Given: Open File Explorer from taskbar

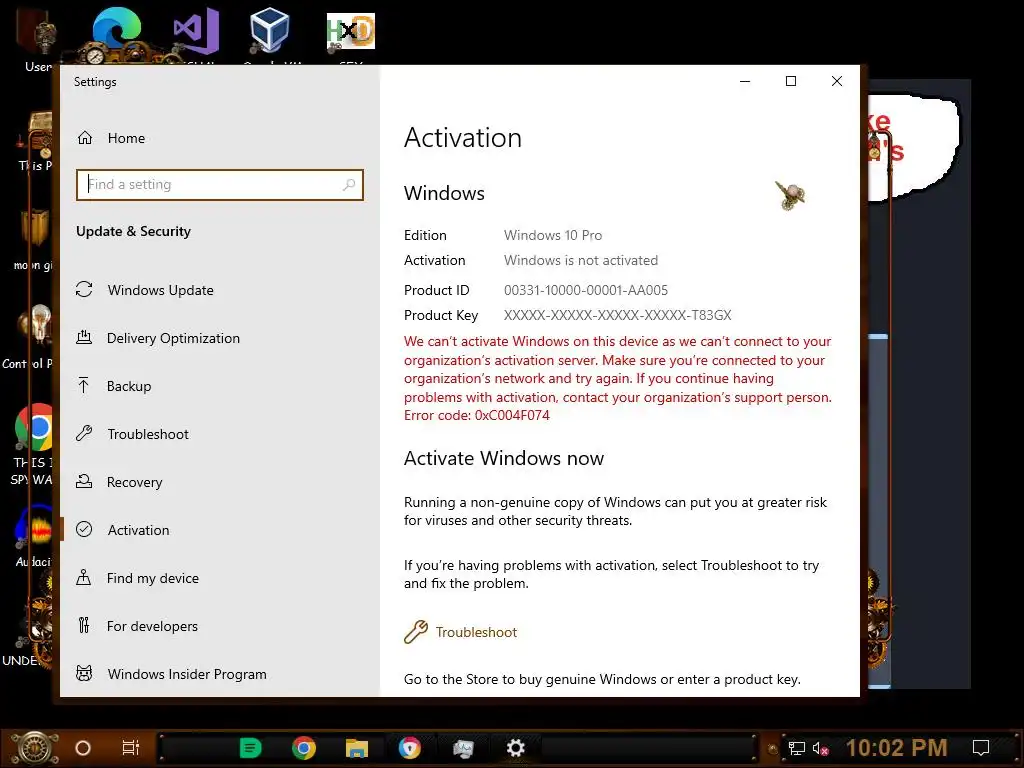Looking at the screenshot, I should click(x=357, y=748).
